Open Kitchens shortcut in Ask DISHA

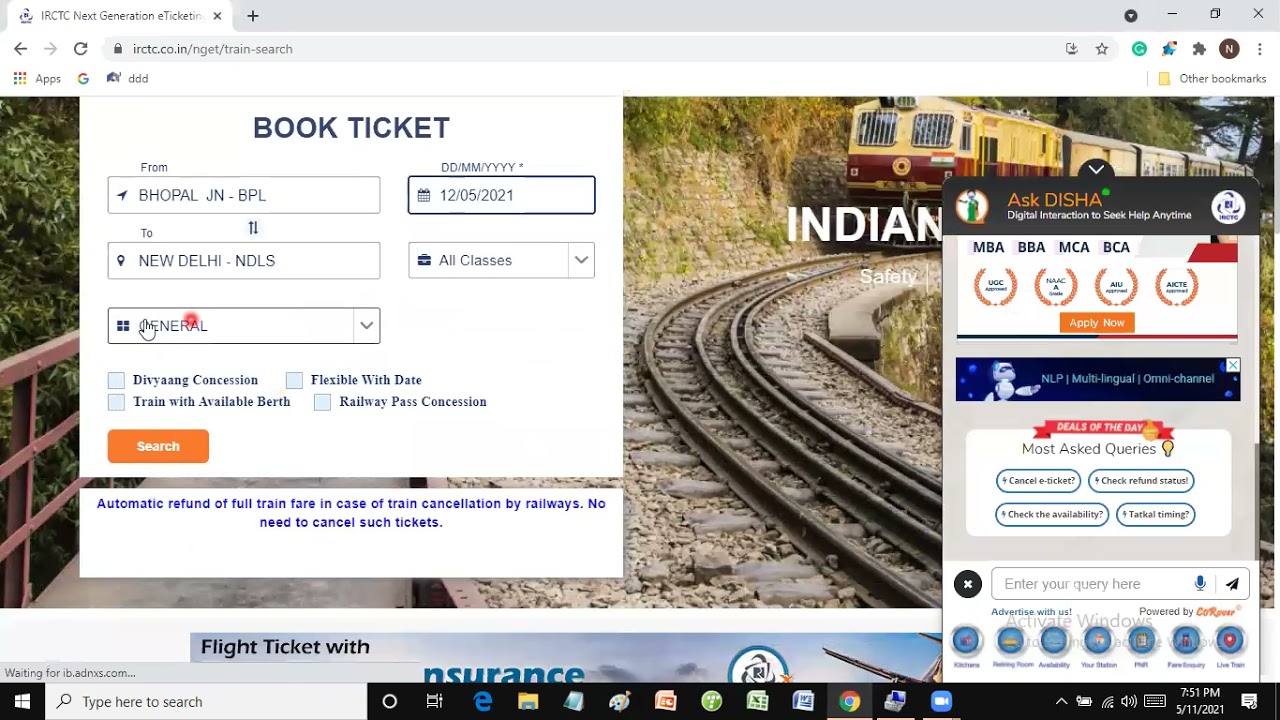(x=966, y=641)
